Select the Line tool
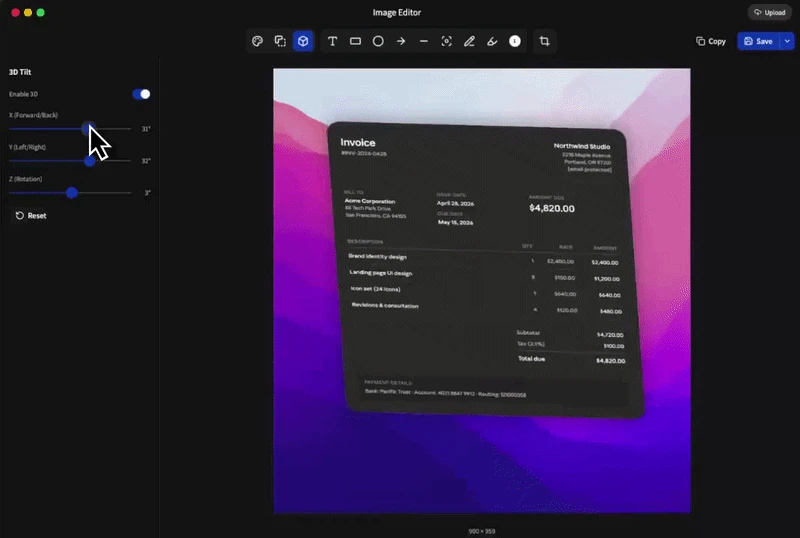The width and height of the screenshot is (800, 538). pos(423,41)
